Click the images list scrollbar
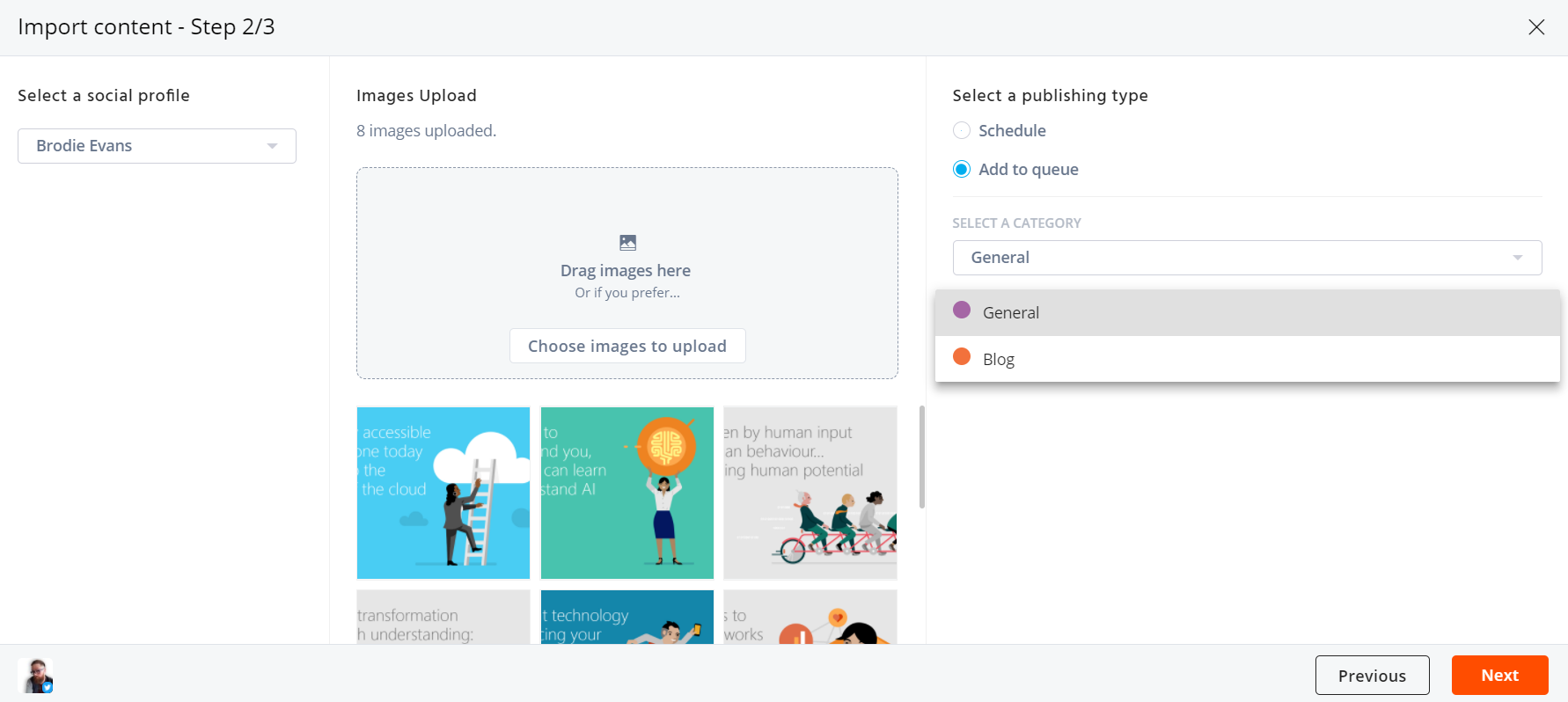1568x702 pixels. [x=921, y=457]
